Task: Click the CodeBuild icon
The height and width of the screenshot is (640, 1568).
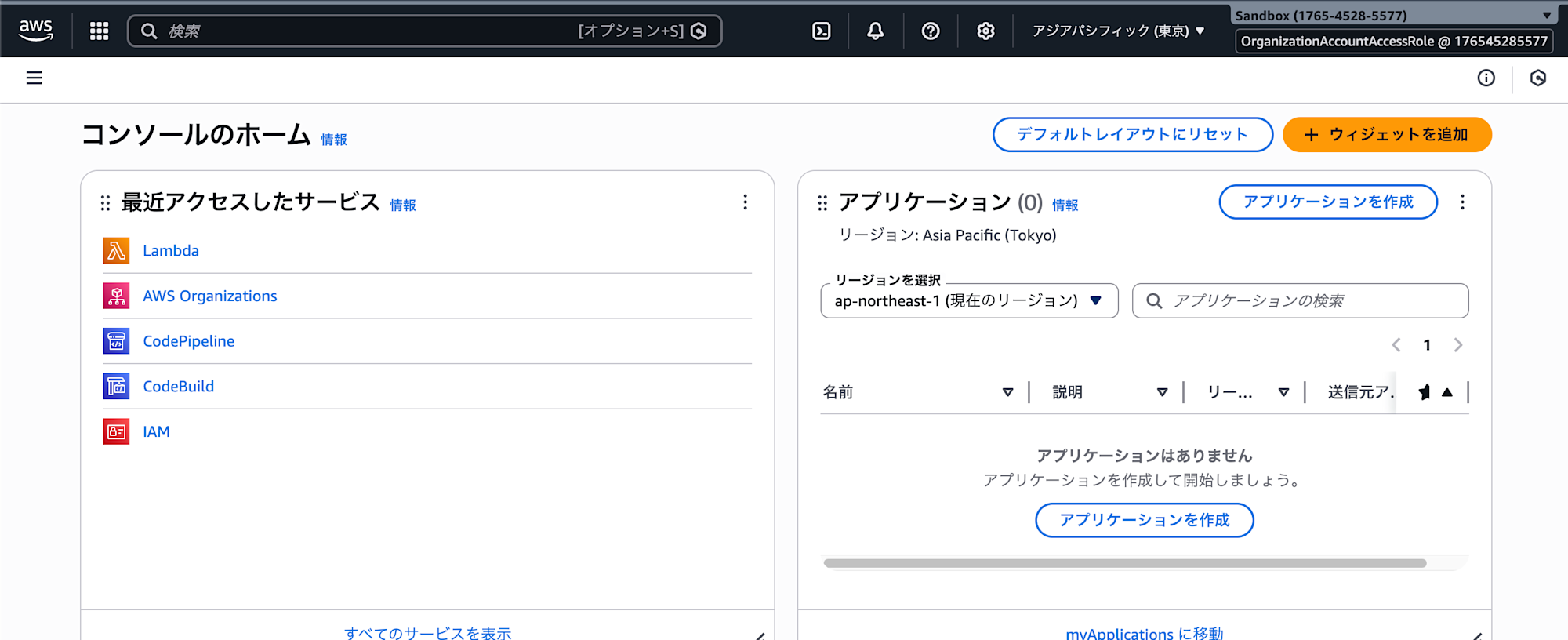Action: click(117, 386)
